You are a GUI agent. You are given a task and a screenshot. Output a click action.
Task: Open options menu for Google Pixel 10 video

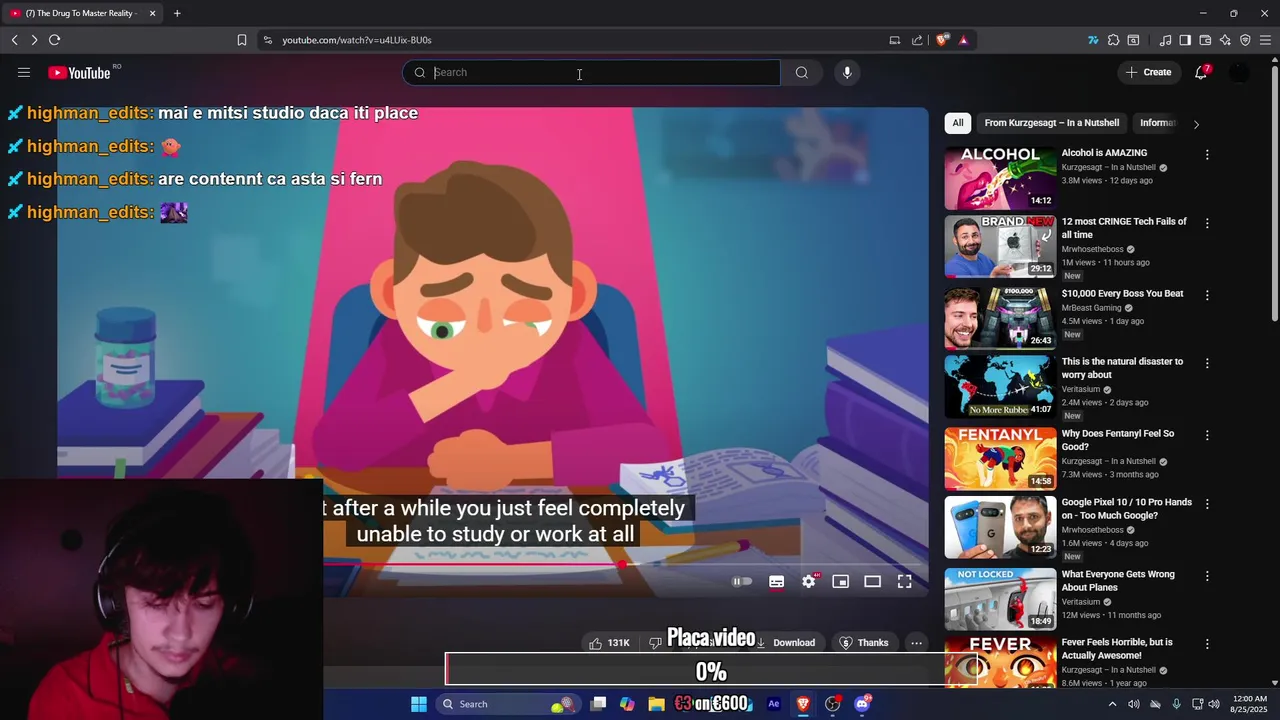pyautogui.click(x=1207, y=504)
